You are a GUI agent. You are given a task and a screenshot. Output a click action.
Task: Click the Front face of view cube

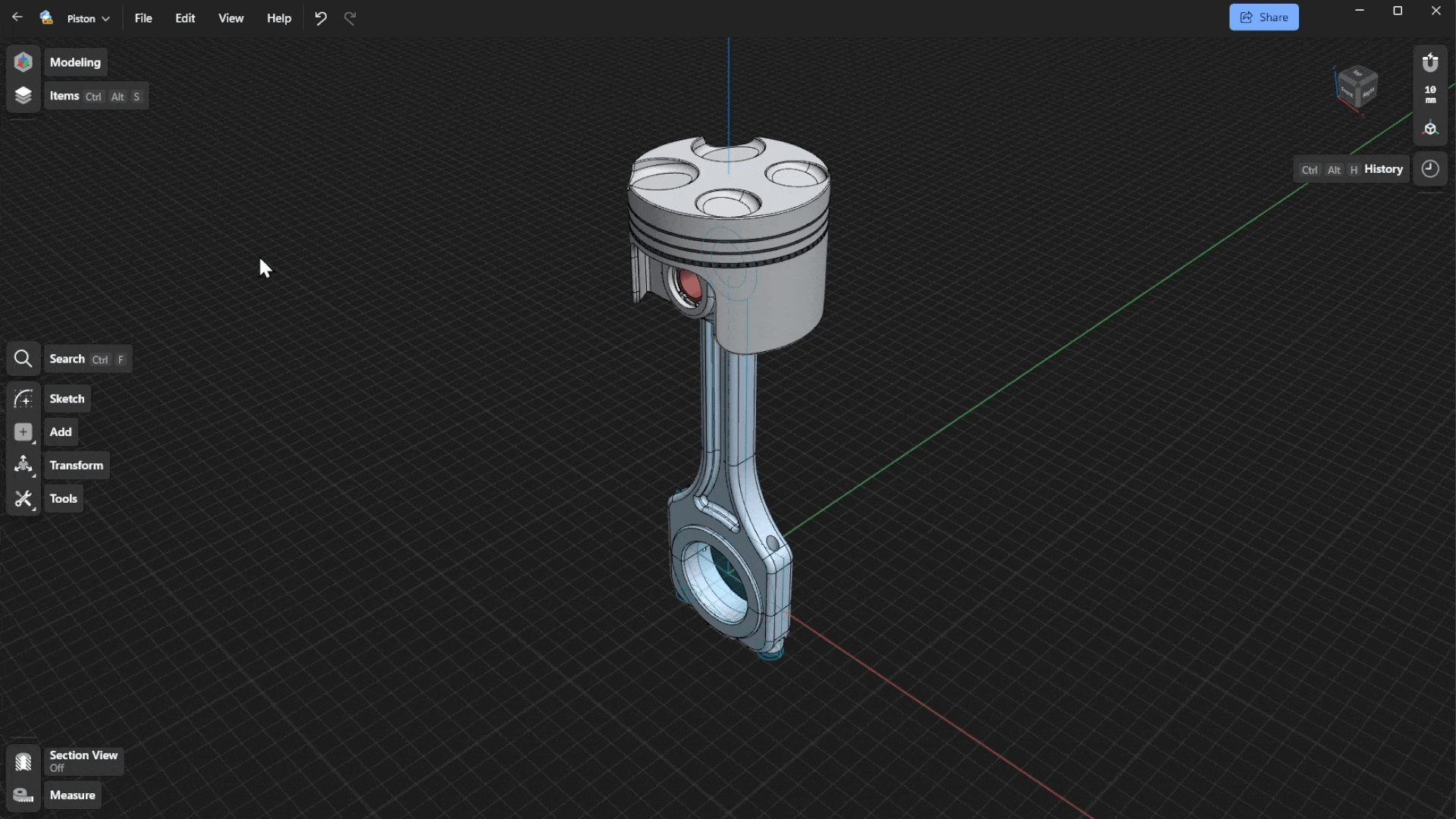[x=1348, y=91]
